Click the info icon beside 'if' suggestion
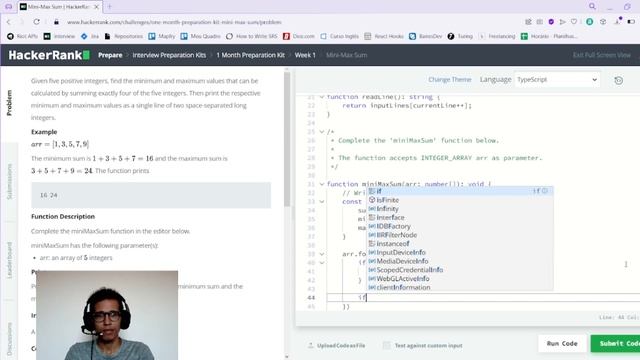 click(545, 191)
